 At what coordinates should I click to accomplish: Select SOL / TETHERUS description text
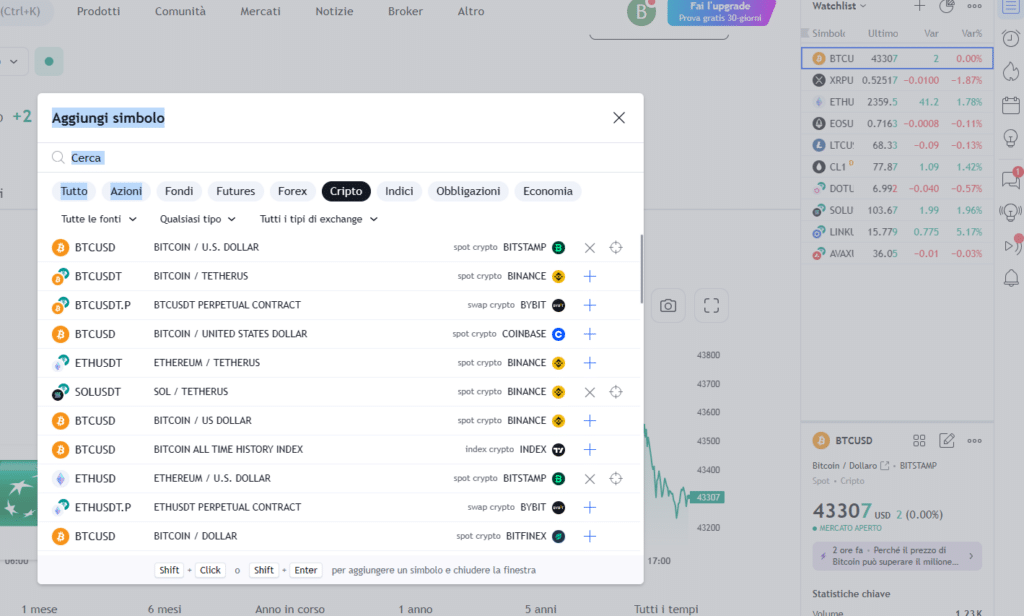pos(191,392)
